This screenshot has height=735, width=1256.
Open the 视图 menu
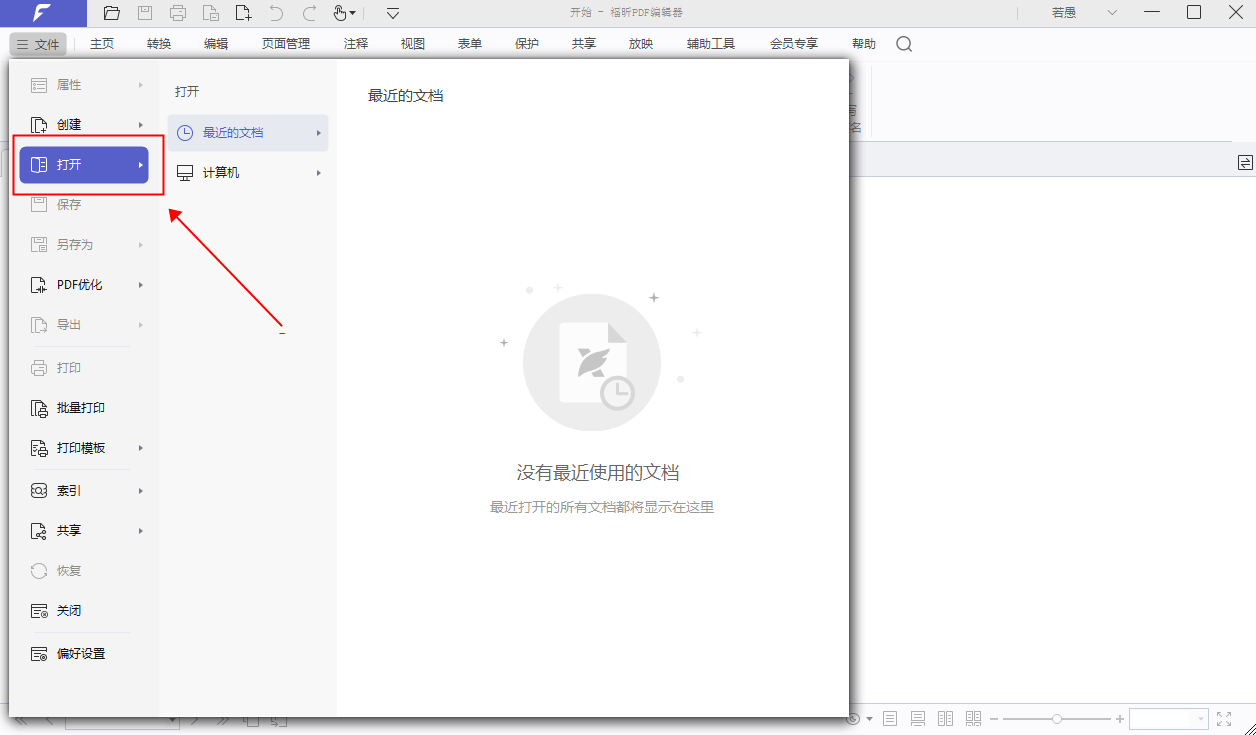pos(411,43)
